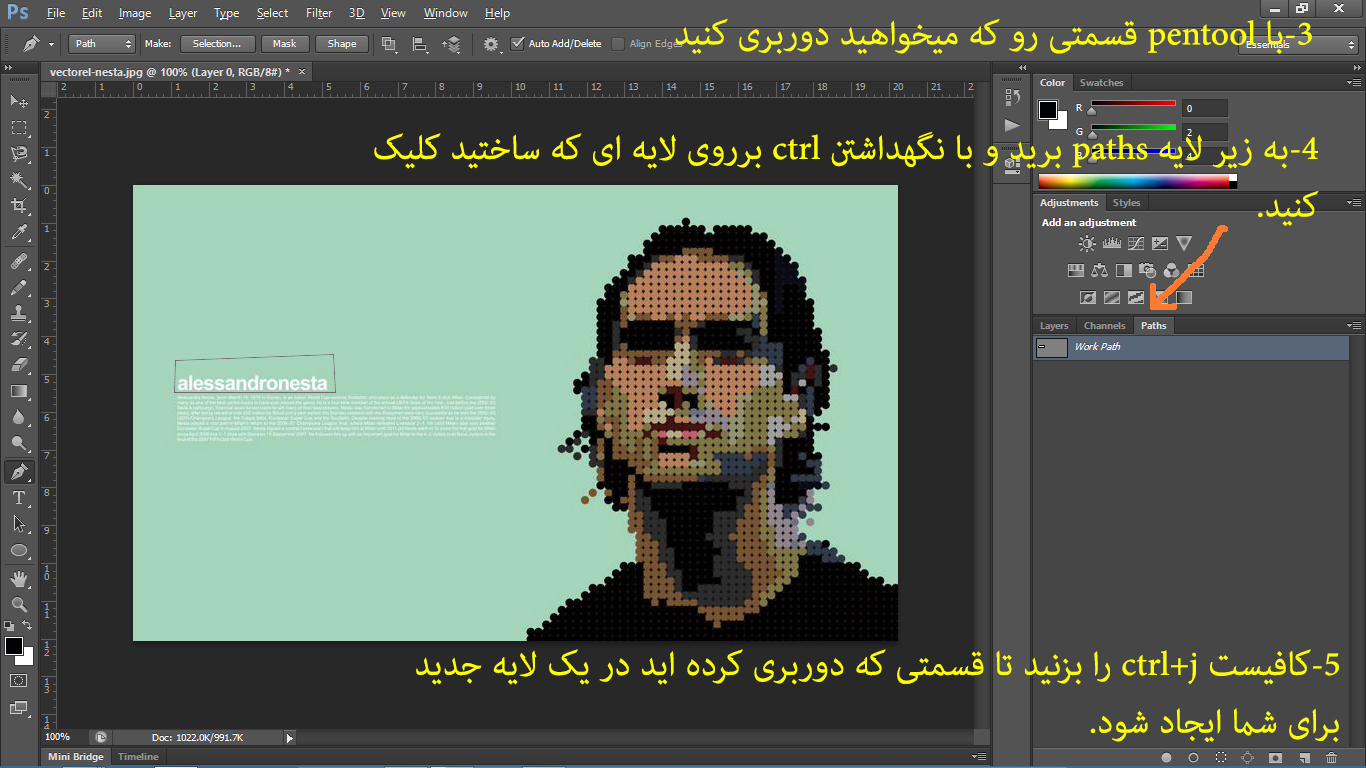Select the Magic Wand tool
Viewport: 1366px width, 768px height.
tap(19, 180)
